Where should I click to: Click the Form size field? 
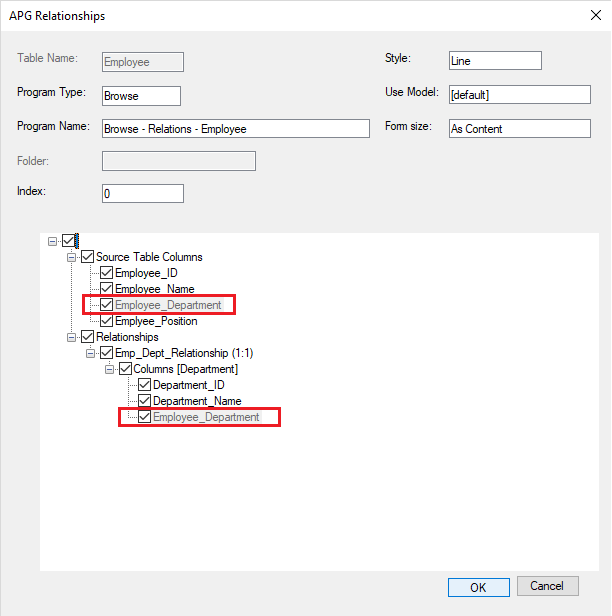505,129
